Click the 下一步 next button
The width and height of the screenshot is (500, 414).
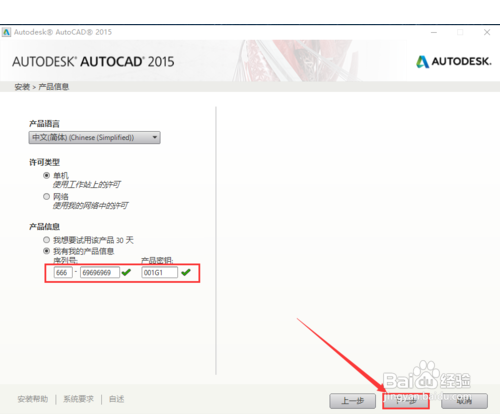click(x=406, y=401)
